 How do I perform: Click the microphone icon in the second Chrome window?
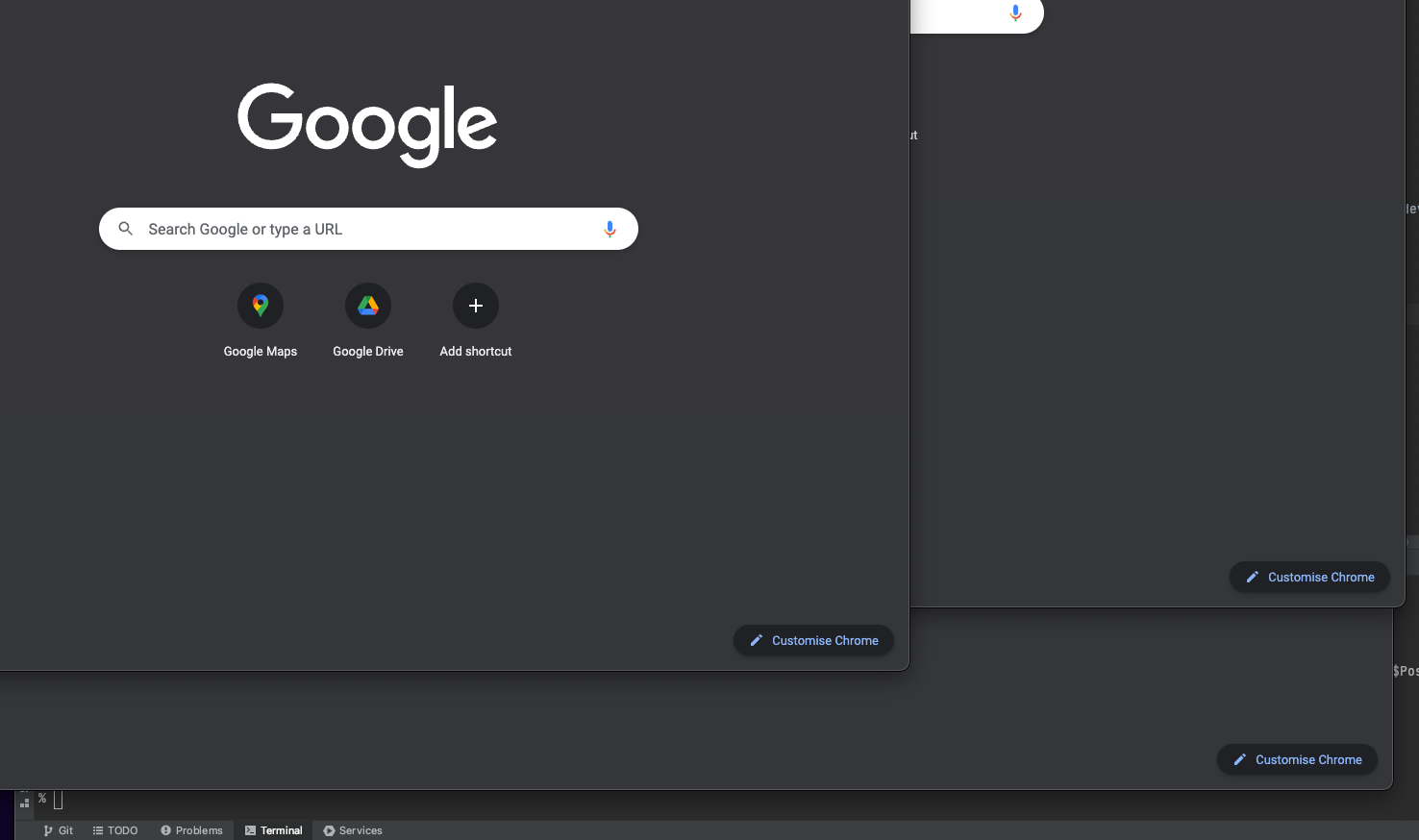[1015, 12]
